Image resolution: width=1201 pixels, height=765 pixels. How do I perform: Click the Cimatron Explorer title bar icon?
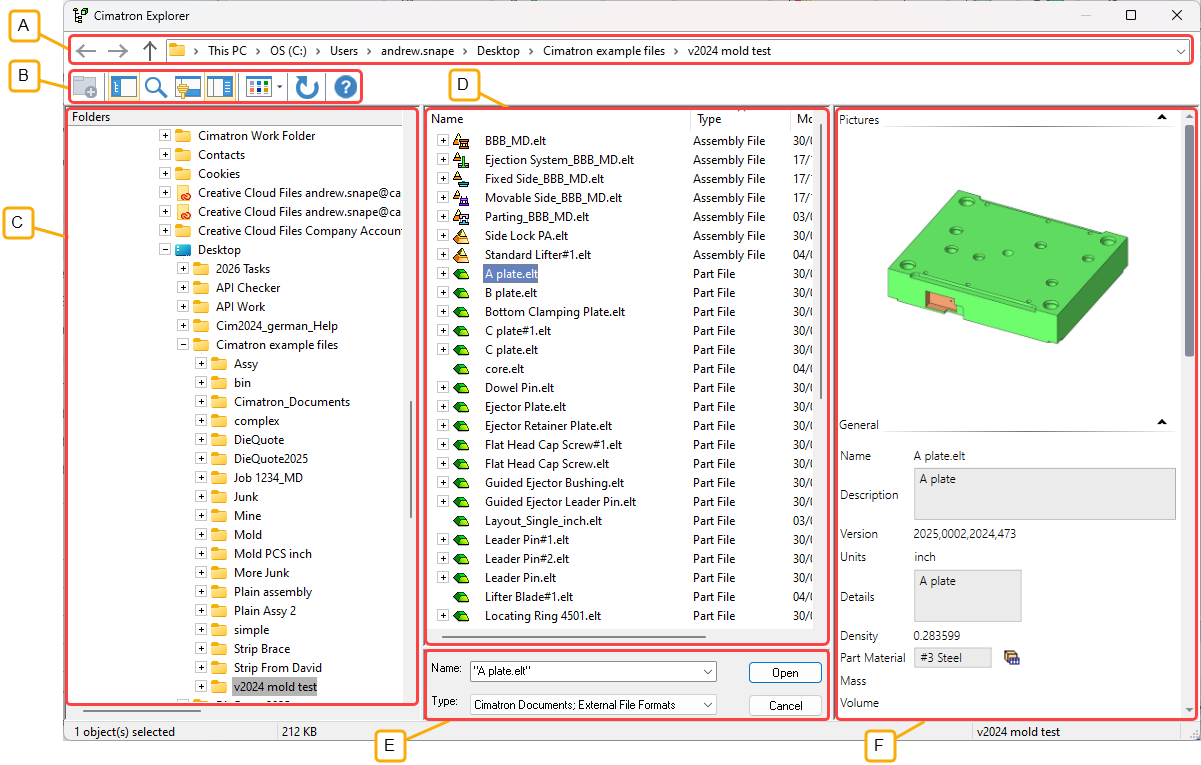(80, 15)
